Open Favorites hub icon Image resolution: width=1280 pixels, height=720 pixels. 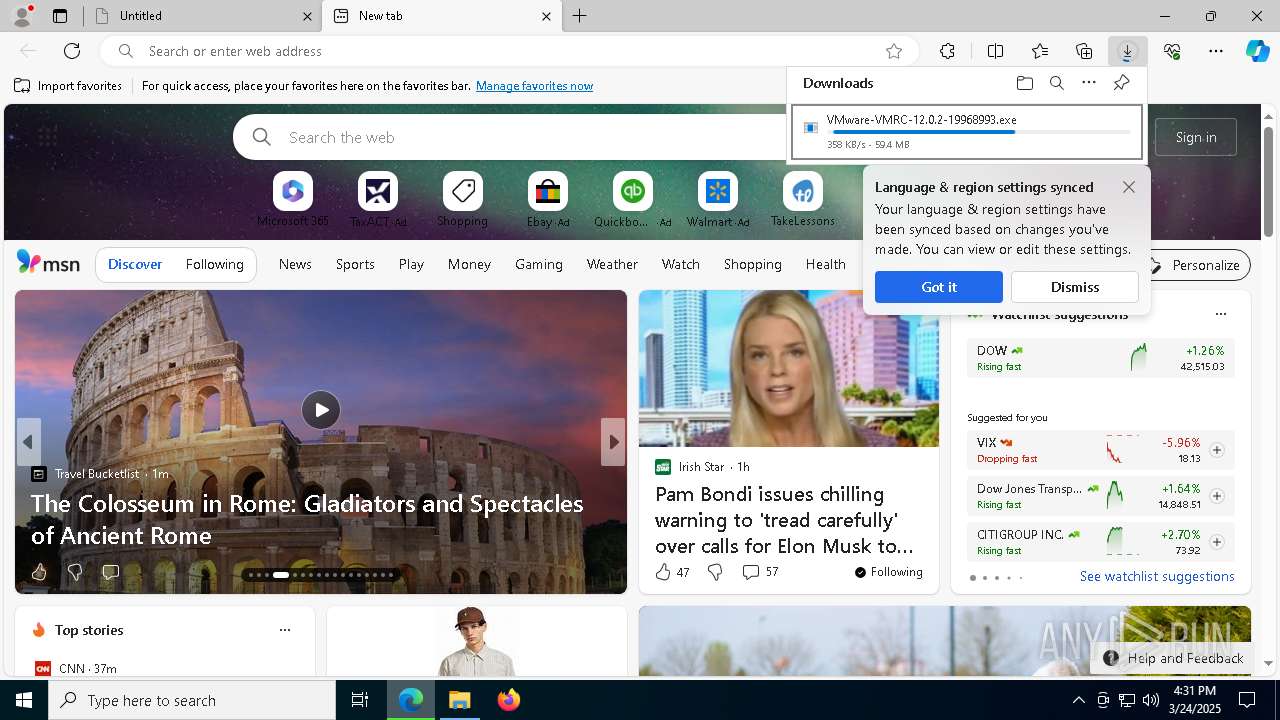(1040, 51)
